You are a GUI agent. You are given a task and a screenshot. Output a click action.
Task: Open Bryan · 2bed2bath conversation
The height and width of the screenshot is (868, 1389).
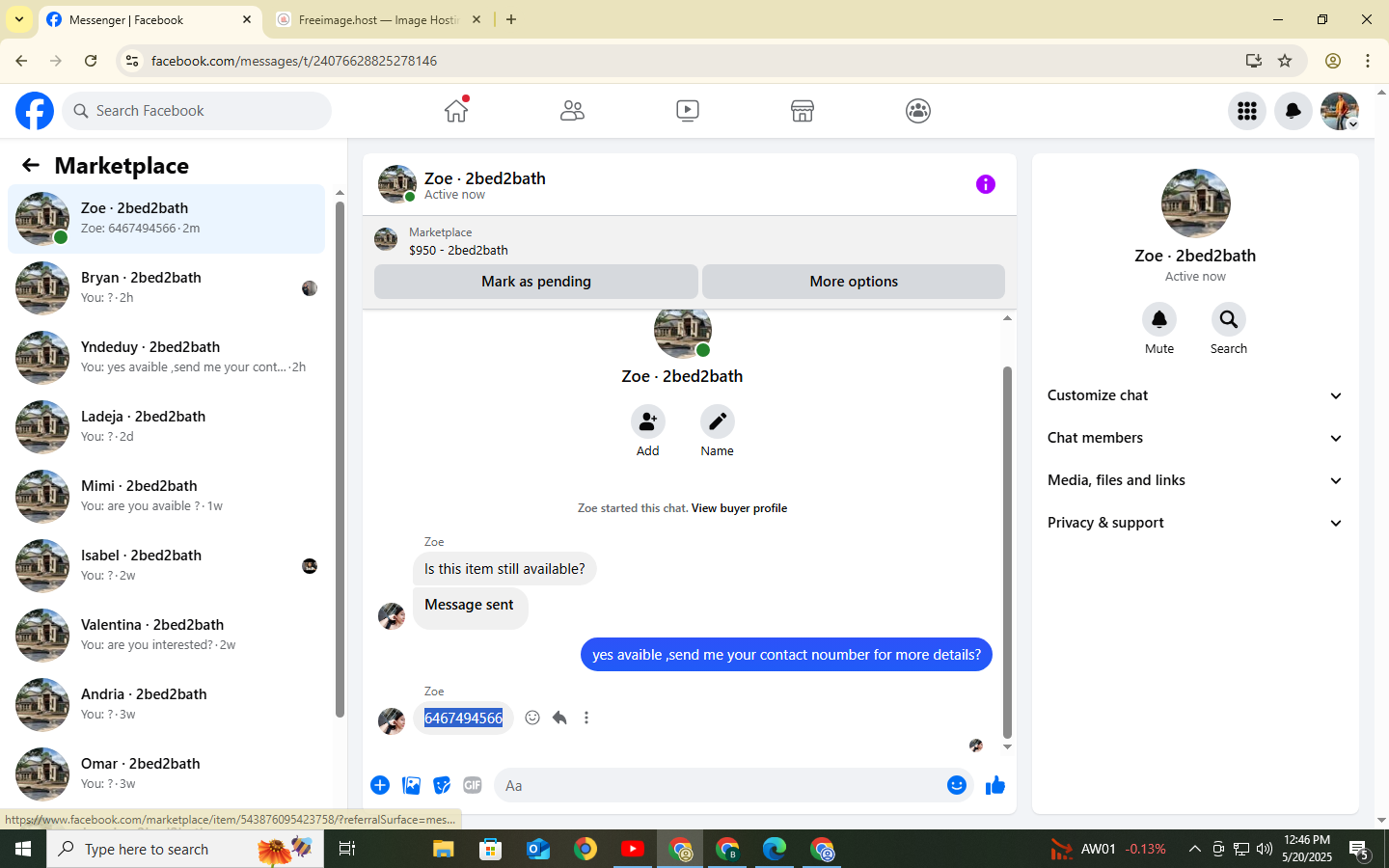tap(166, 288)
